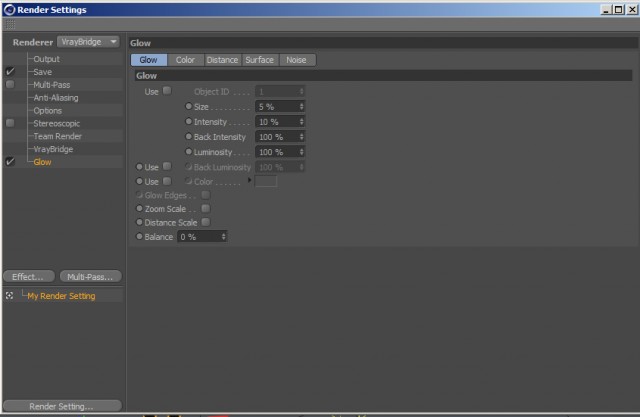Click the Back Intensity spinner arrows
The width and height of the screenshot is (640, 417).
pos(302,137)
